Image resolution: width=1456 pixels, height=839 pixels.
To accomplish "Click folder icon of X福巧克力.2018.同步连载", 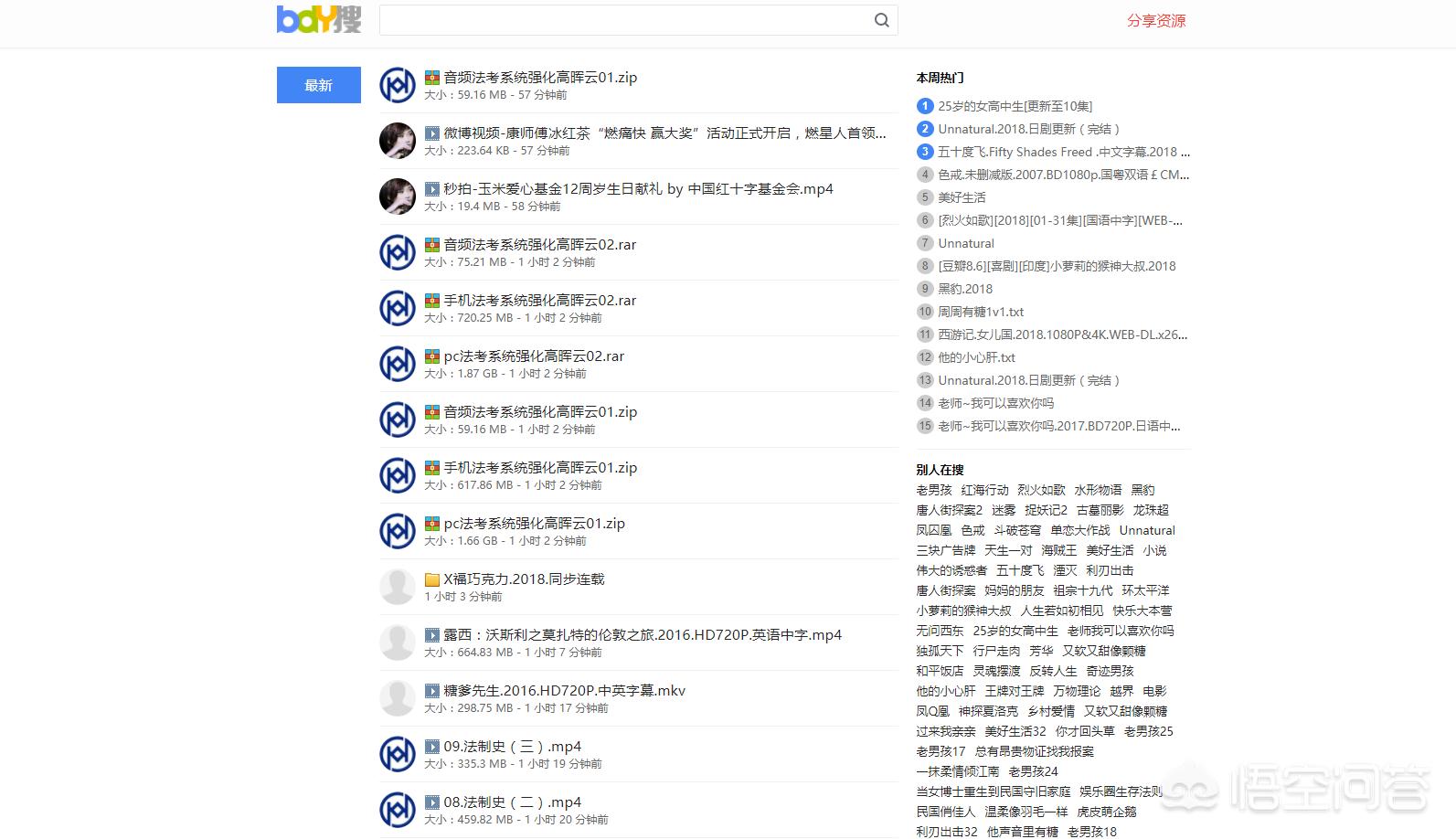I will click(x=432, y=579).
